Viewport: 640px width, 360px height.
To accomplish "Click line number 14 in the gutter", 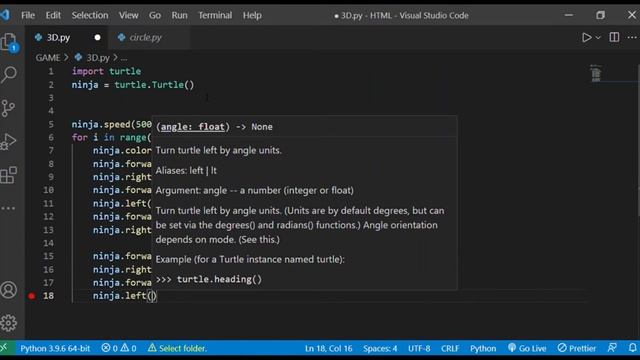I will point(49,243).
